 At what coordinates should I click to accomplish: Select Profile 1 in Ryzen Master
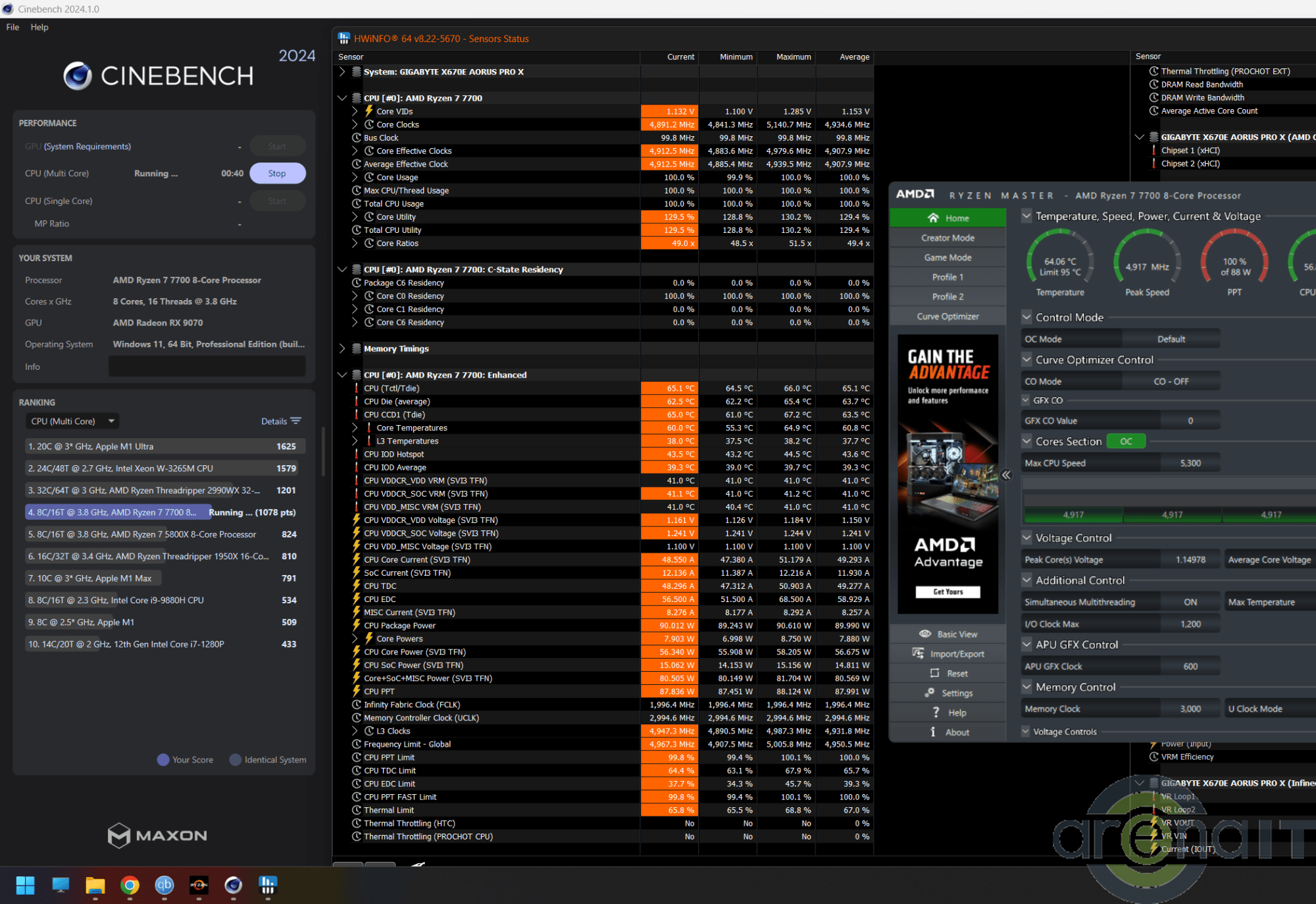(x=948, y=277)
